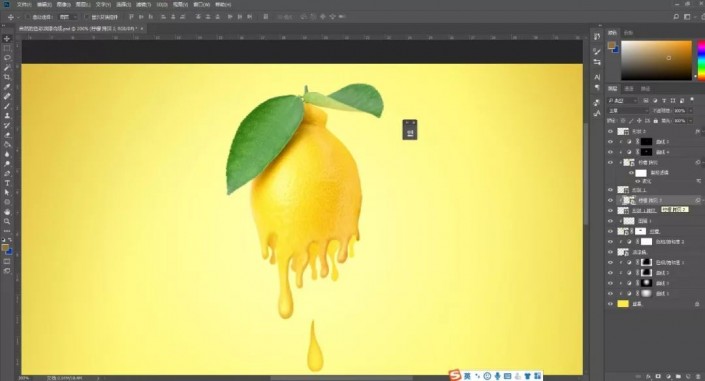Select the Path Selection tool
Viewport: 705px width, 381px height.
pyautogui.click(x=7, y=193)
